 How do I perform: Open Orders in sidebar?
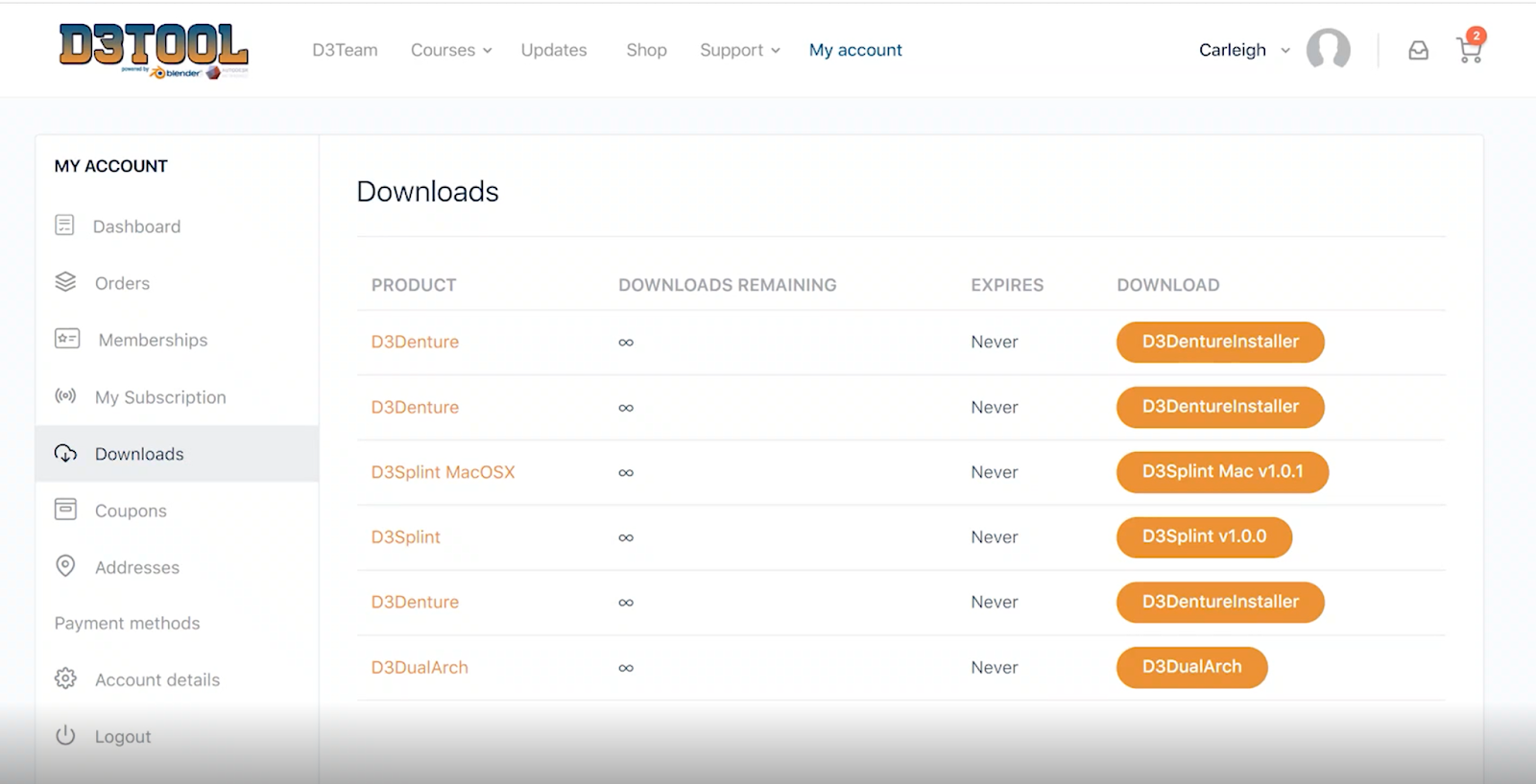click(x=122, y=283)
